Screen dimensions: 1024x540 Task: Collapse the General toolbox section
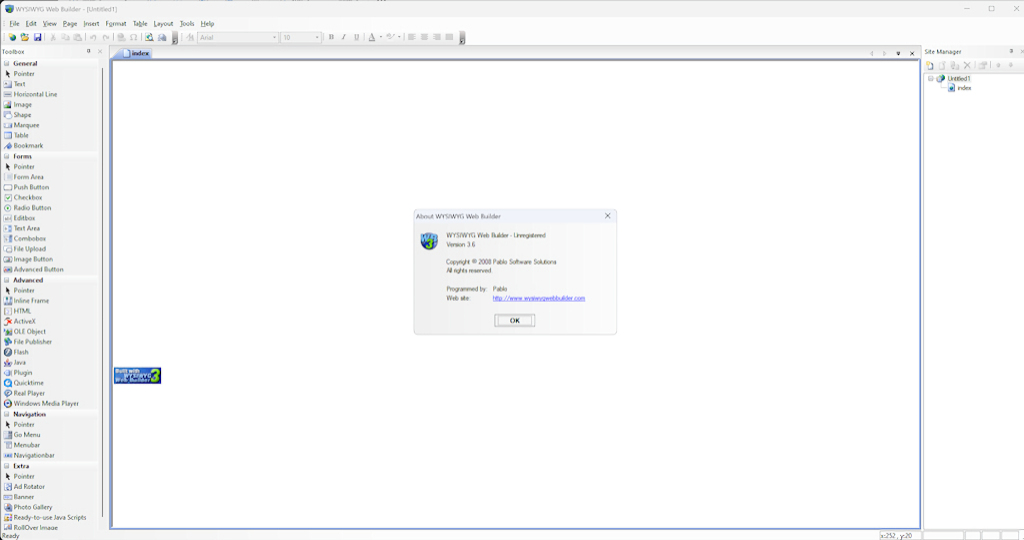coord(7,63)
